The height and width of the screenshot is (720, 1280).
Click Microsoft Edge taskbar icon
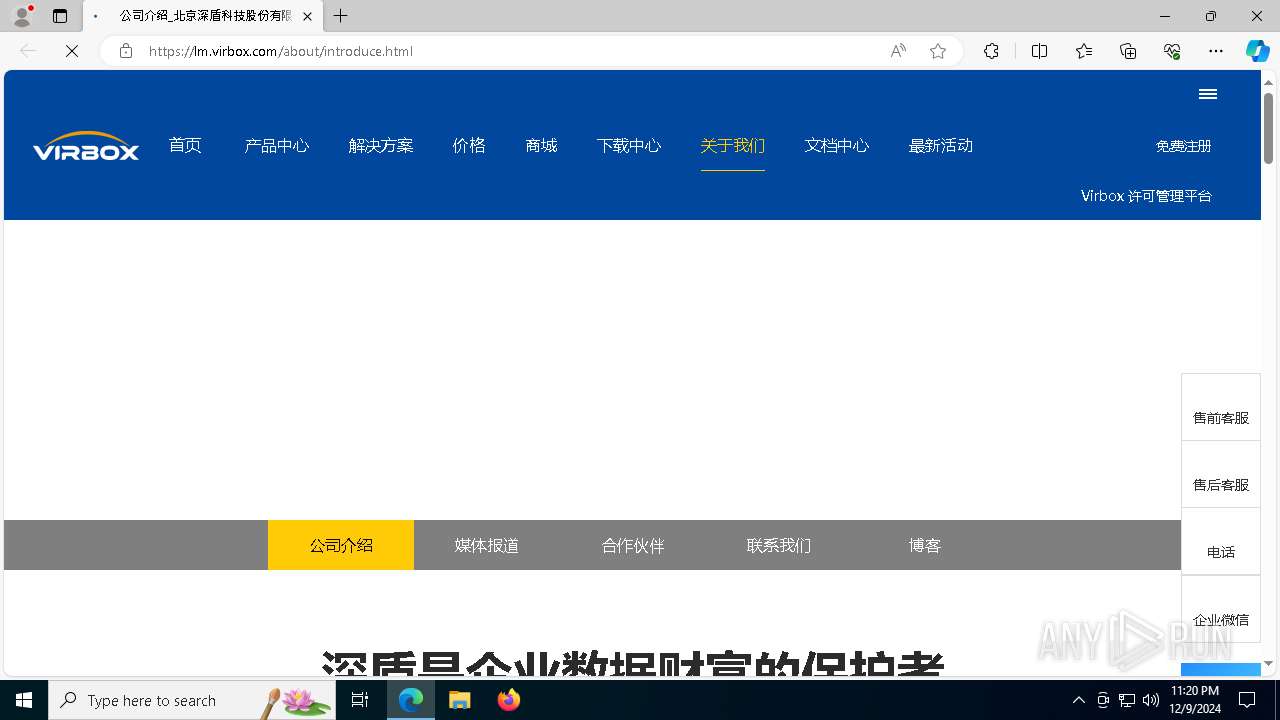pos(411,700)
